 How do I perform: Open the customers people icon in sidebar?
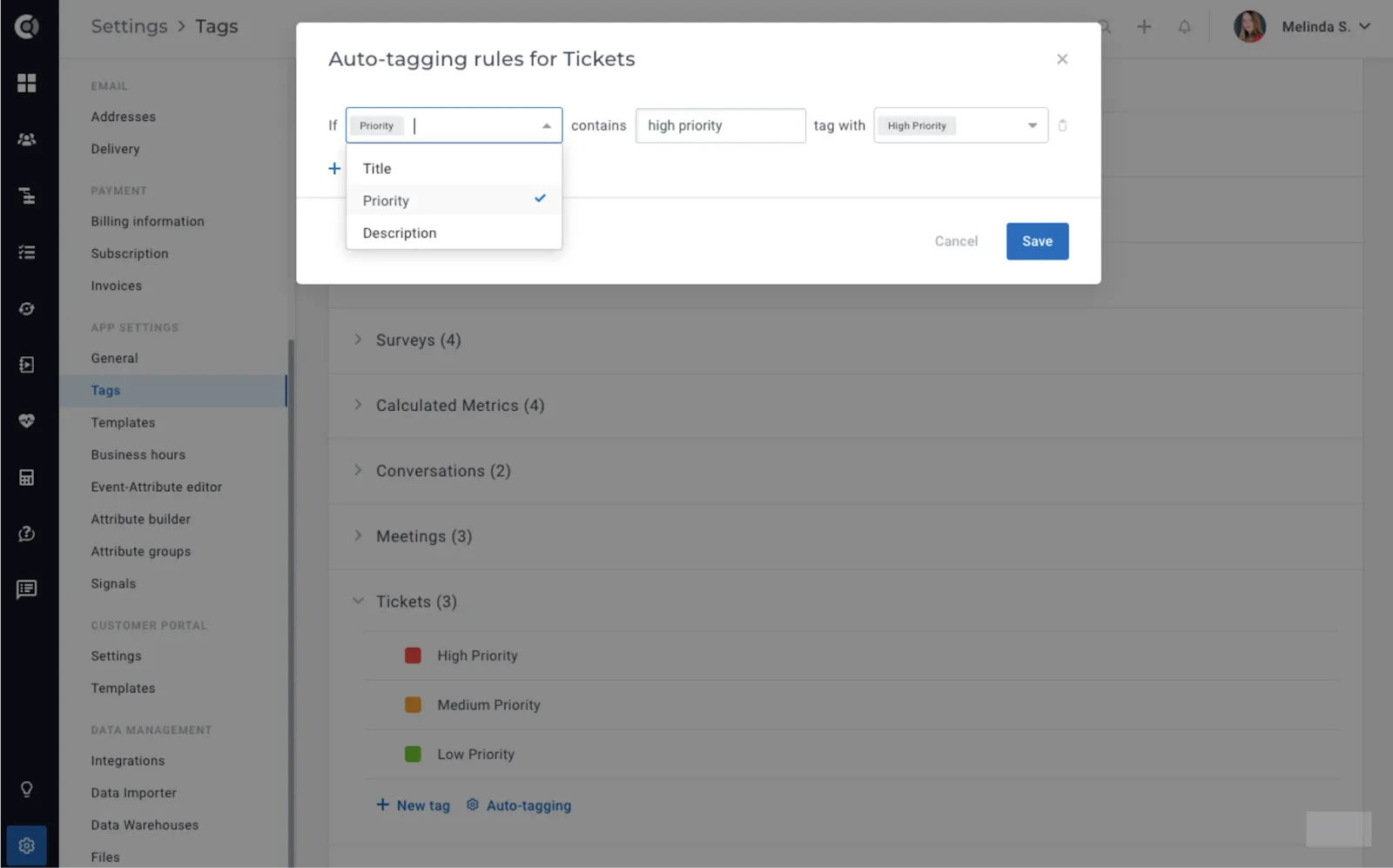(x=27, y=139)
